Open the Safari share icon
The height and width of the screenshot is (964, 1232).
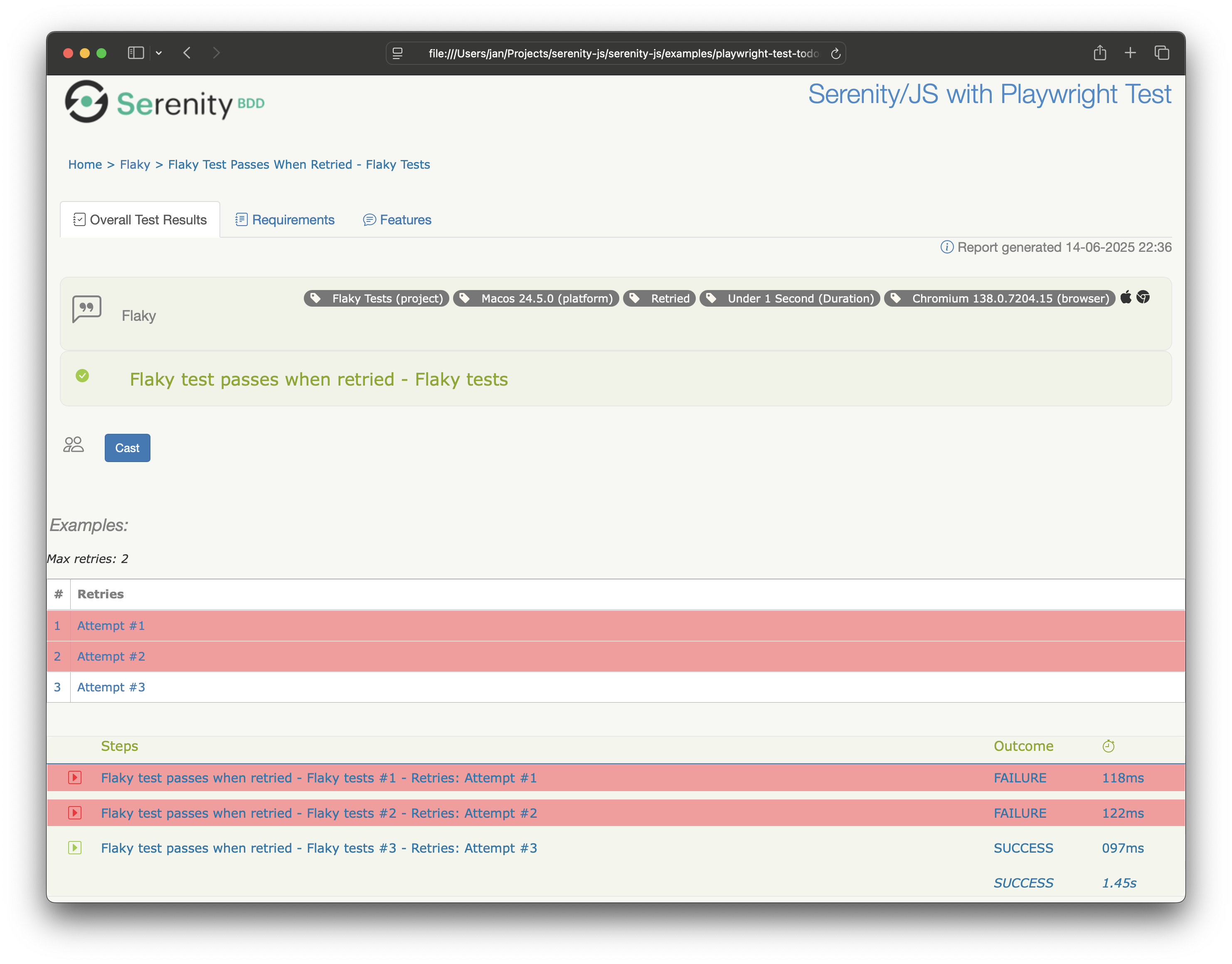1099,52
